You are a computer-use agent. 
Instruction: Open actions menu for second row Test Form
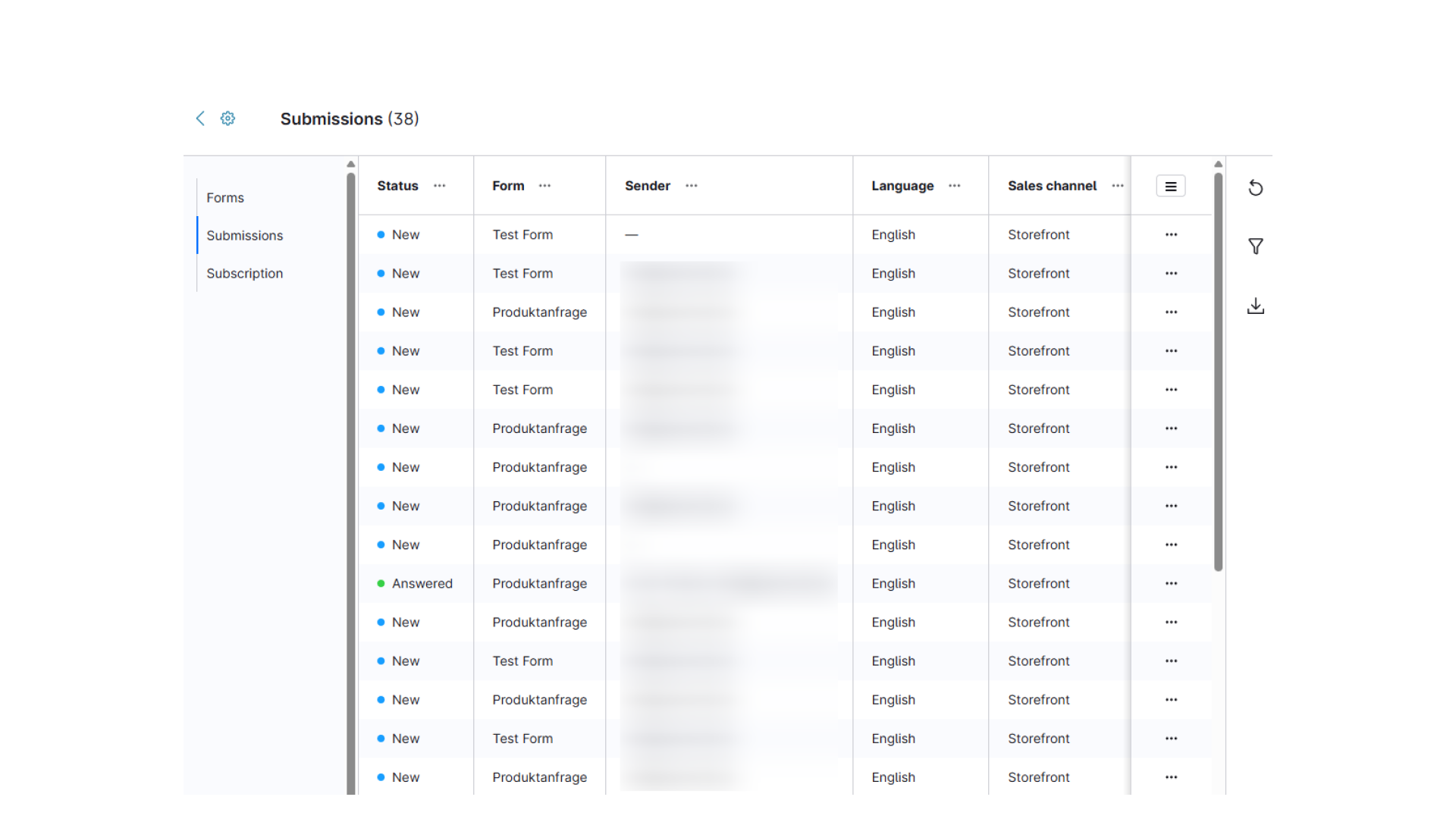(1172, 274)
